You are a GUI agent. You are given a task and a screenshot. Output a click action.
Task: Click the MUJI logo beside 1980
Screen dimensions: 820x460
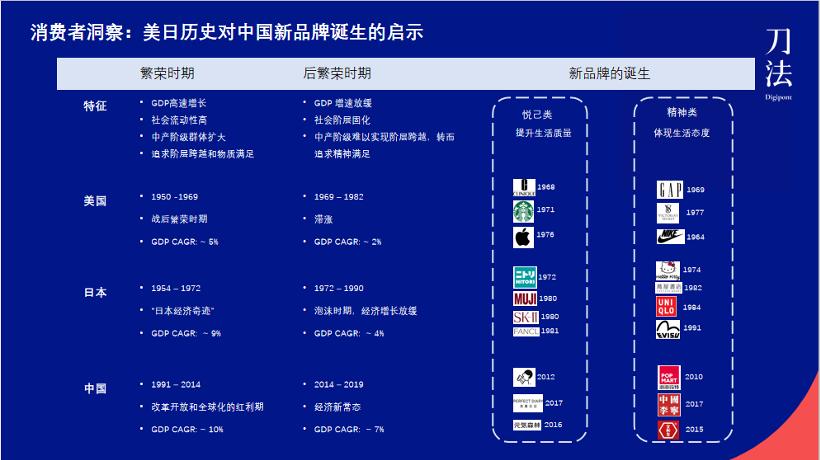click(525, 298)
